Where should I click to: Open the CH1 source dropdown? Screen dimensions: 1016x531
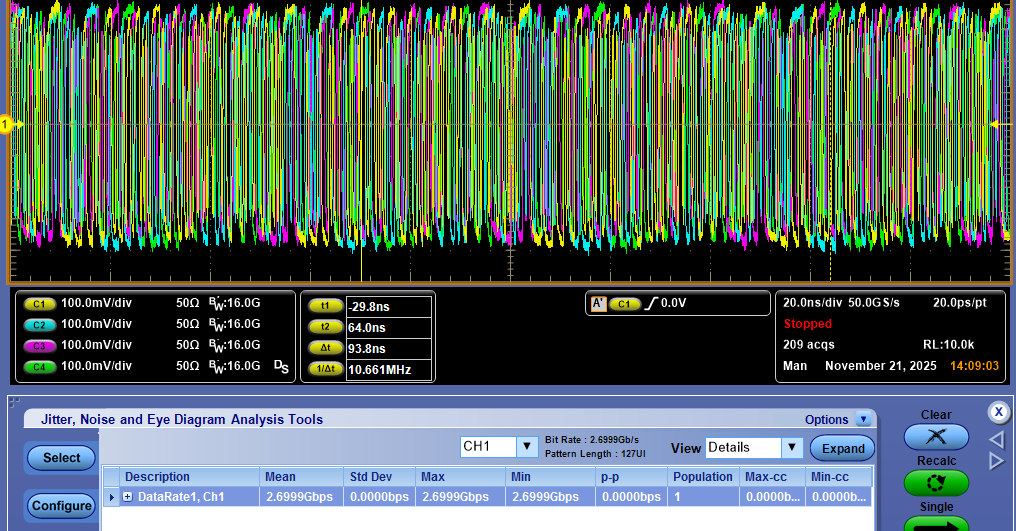pos(527,447)
